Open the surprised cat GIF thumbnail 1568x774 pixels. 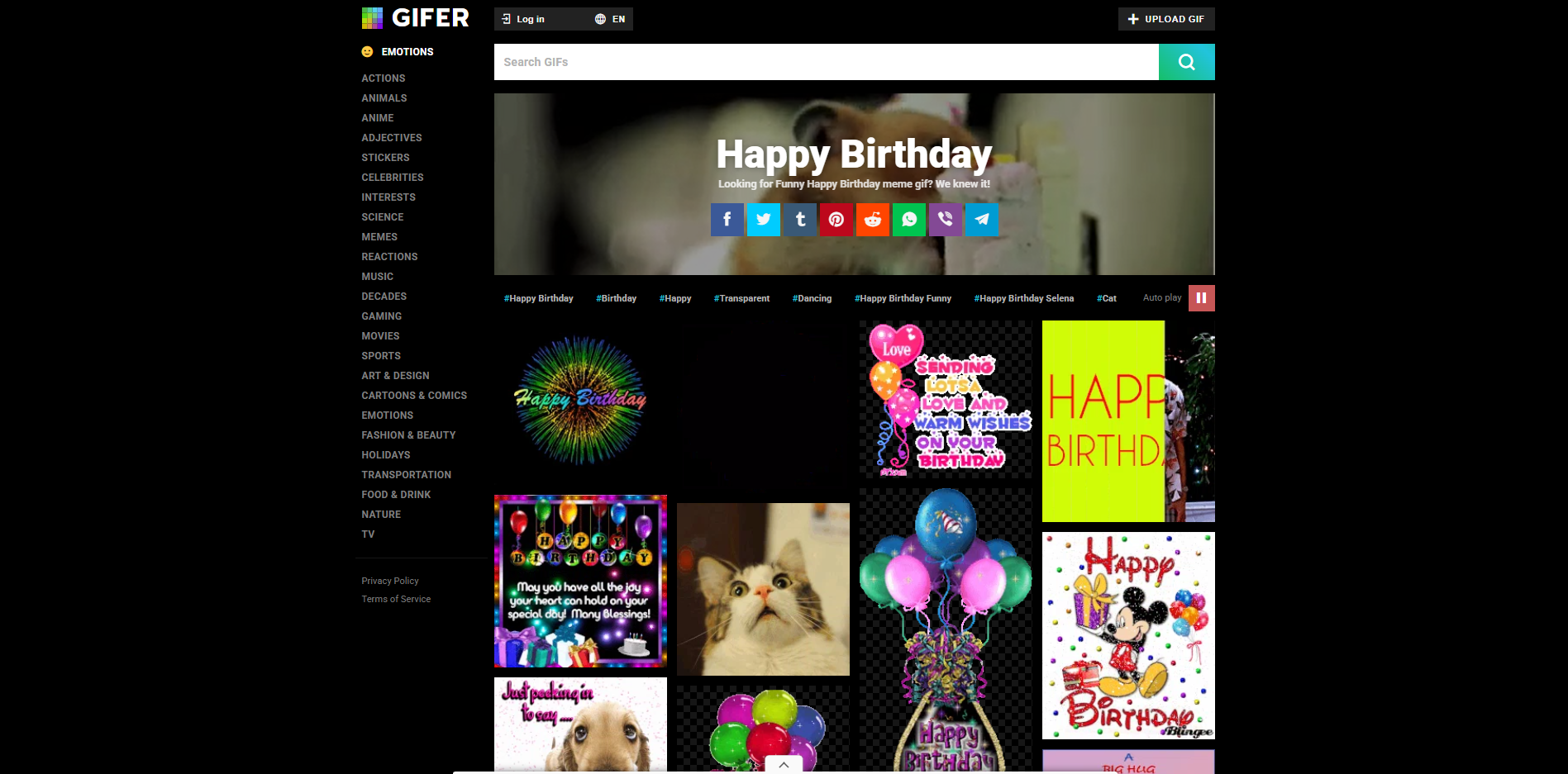tap(762, 589)
